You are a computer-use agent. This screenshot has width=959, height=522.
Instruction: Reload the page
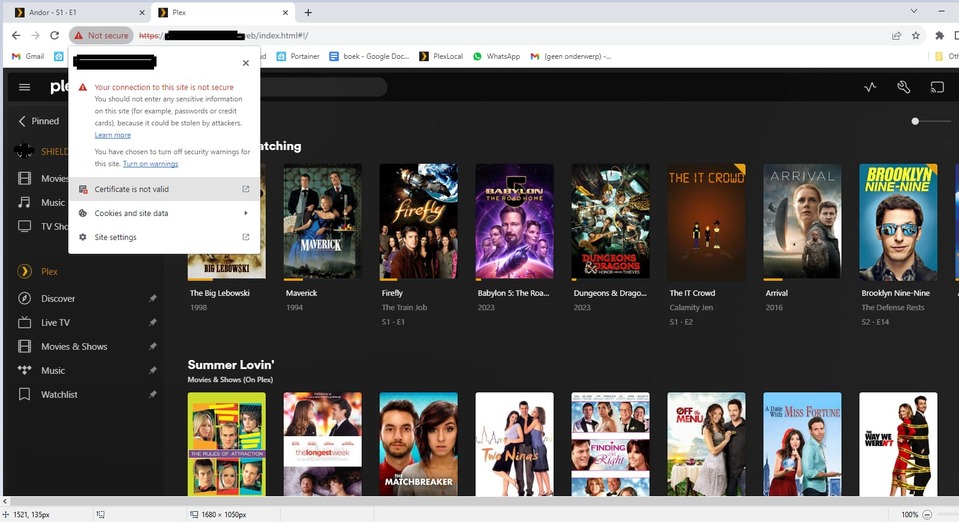(54, 35)
